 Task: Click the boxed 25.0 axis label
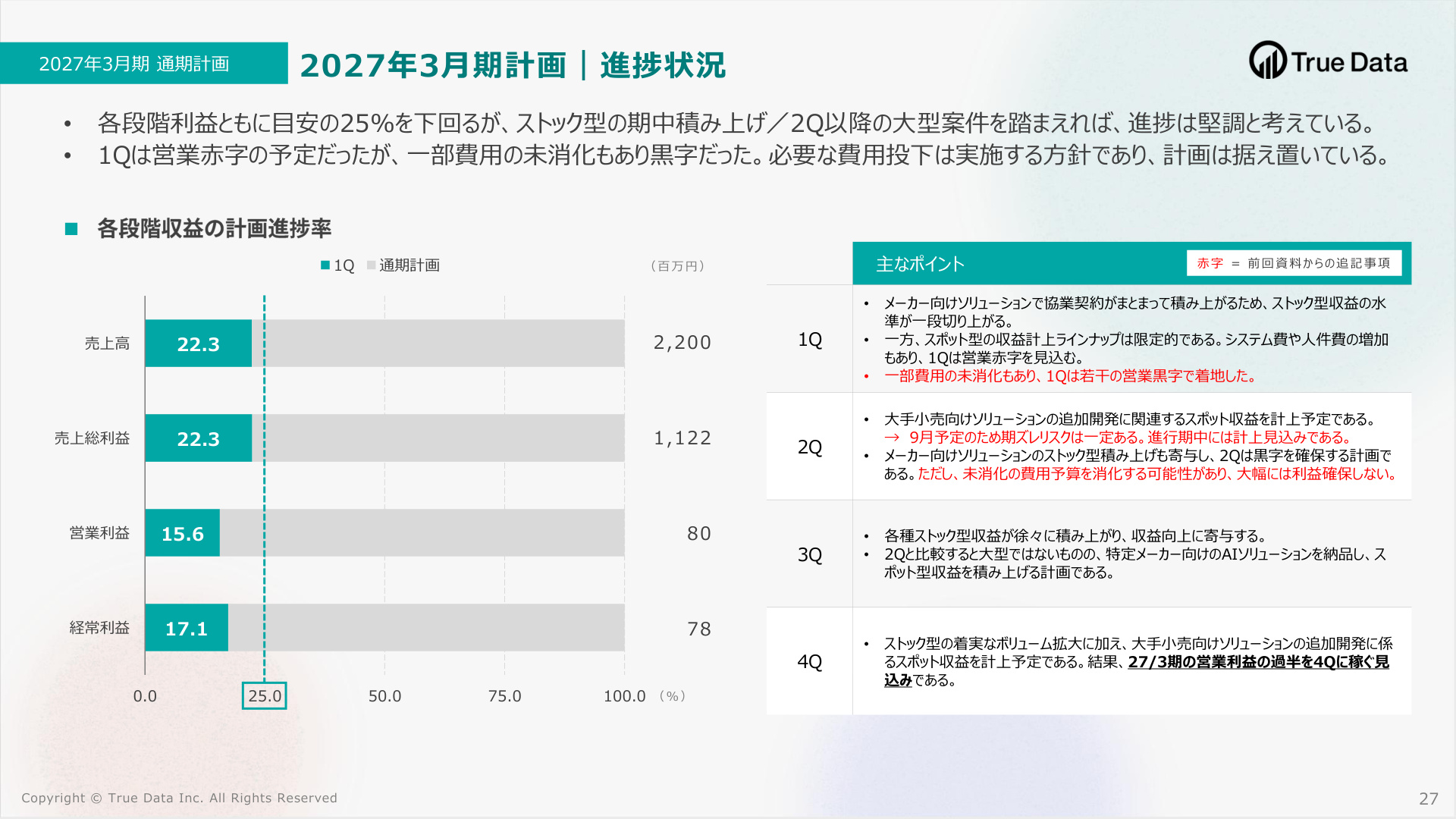click(265, 696)
